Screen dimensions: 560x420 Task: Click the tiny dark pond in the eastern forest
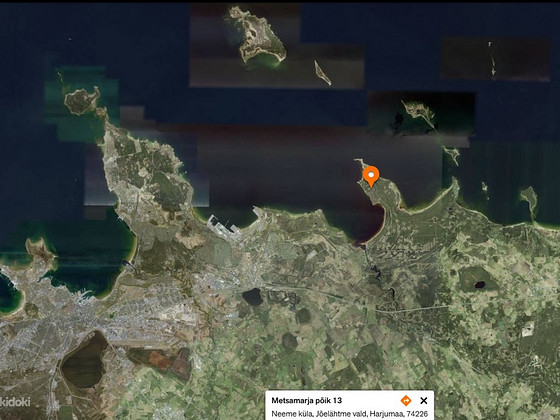[480, 285]
